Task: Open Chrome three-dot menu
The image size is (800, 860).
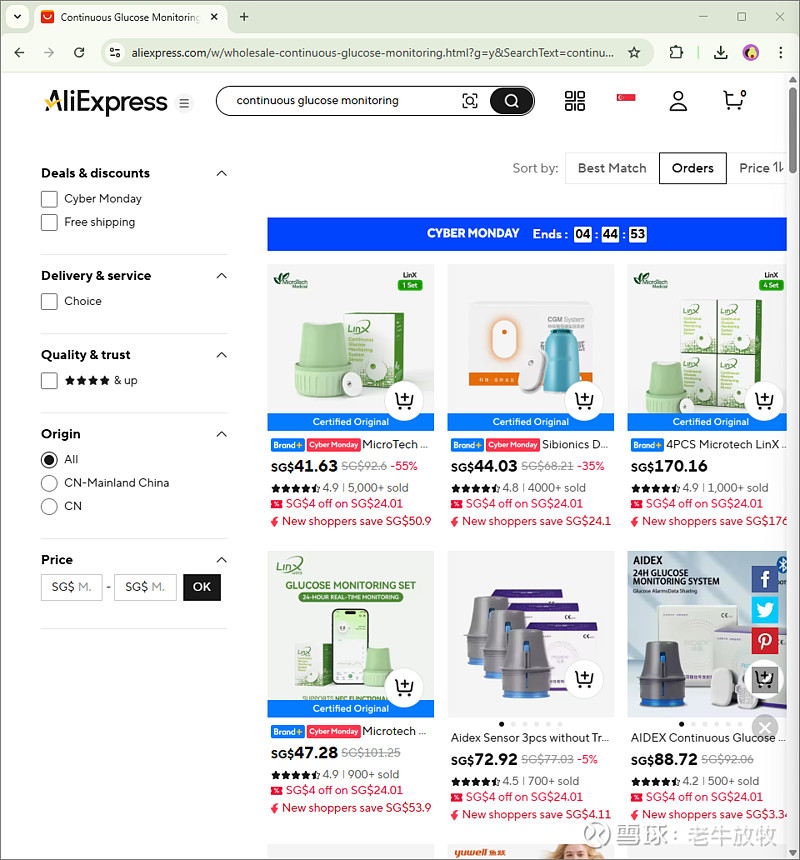Action: (780, 53)
